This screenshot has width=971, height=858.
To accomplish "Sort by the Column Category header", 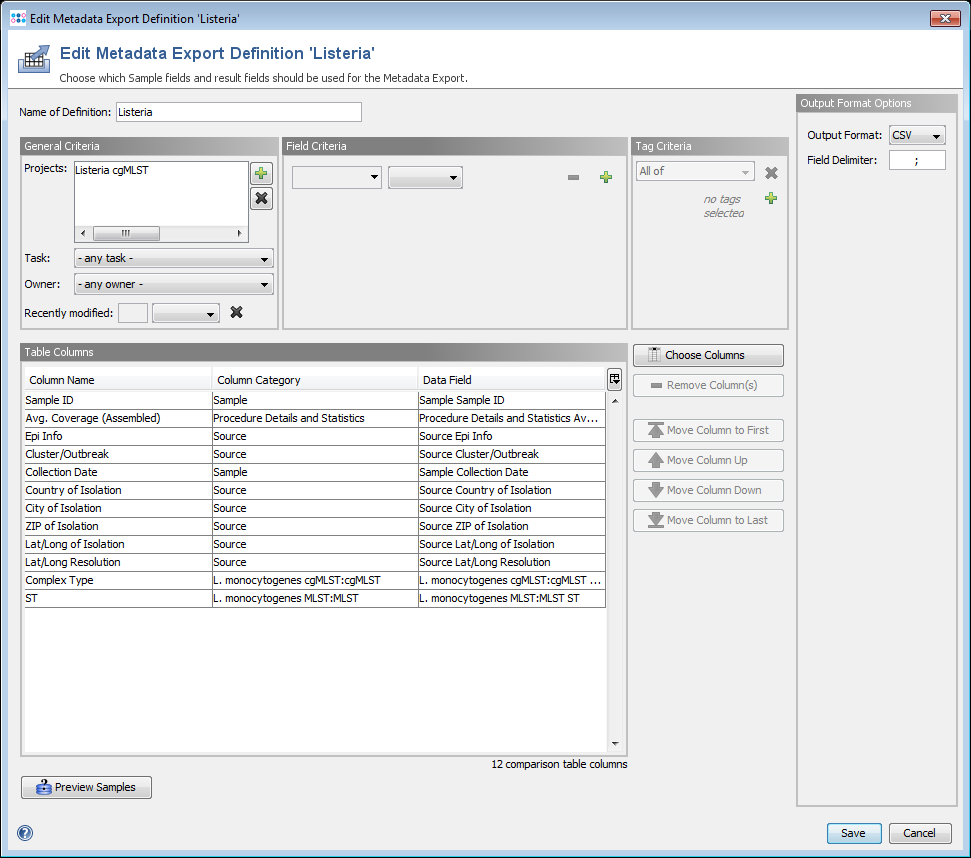I will coord(314,380).
